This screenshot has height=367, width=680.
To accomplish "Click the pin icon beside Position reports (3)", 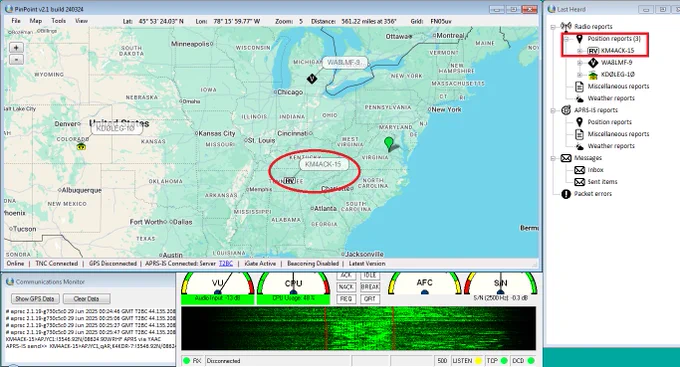I will point(579,39).
